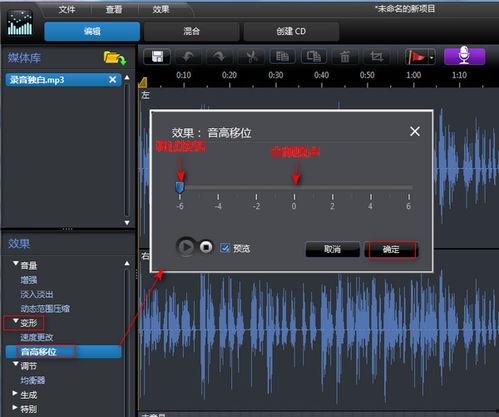Viewport: 499px width, 417px height.
Task: Remove 录音独白.mp3 with its X icon
Action: coord(113,80)
